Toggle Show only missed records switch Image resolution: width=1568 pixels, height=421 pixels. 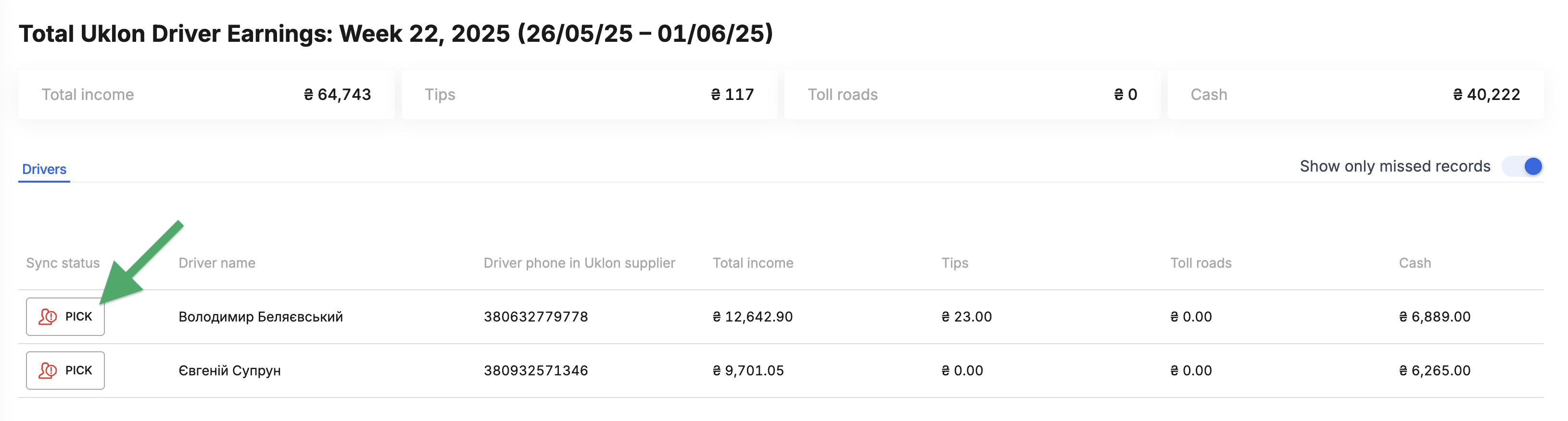[1523, 167]
